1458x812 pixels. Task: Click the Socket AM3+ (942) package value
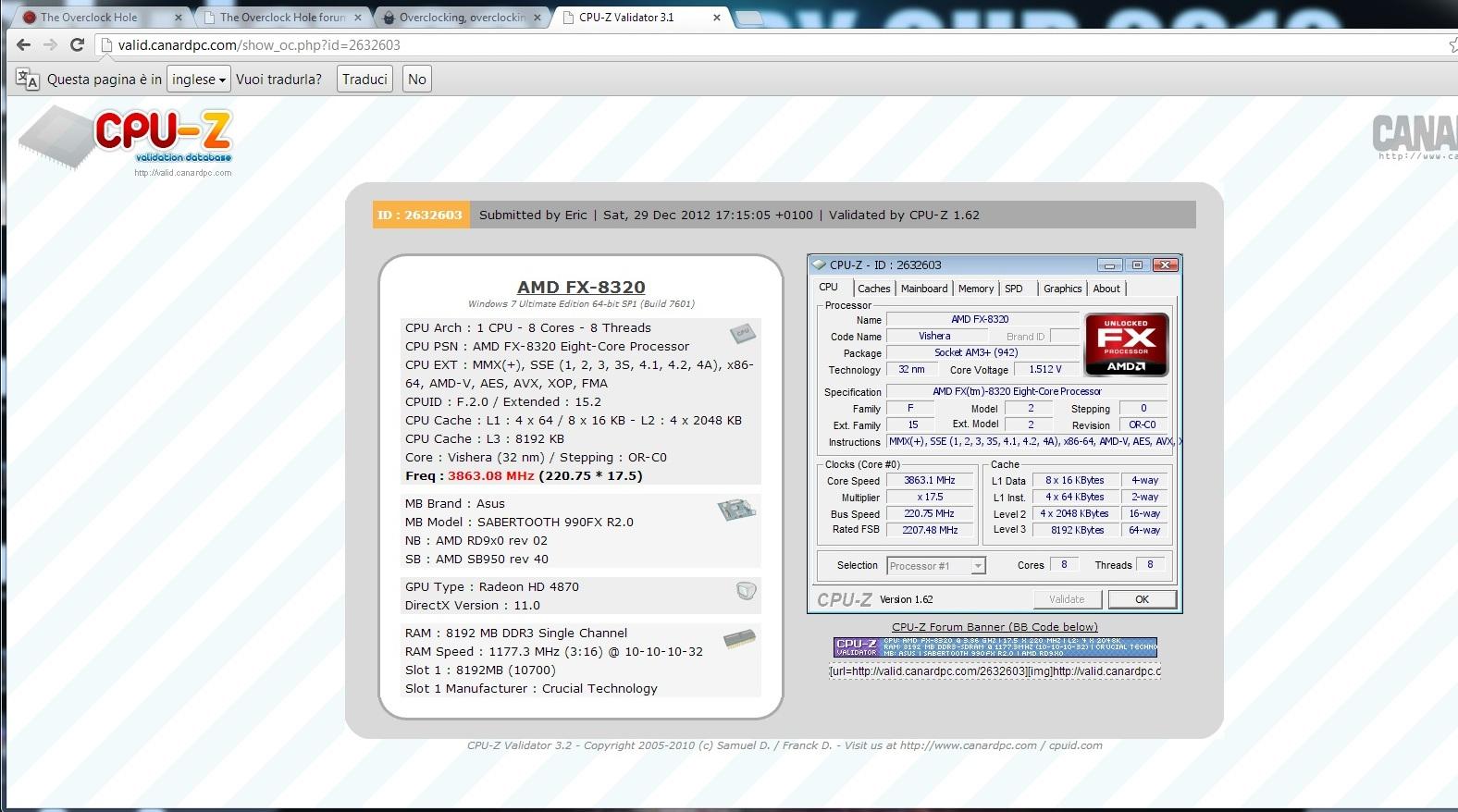tap(982, 352)
